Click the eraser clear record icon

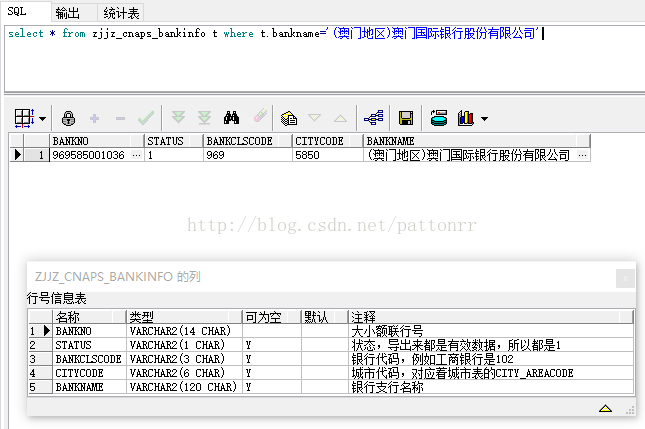click(260, 116)
